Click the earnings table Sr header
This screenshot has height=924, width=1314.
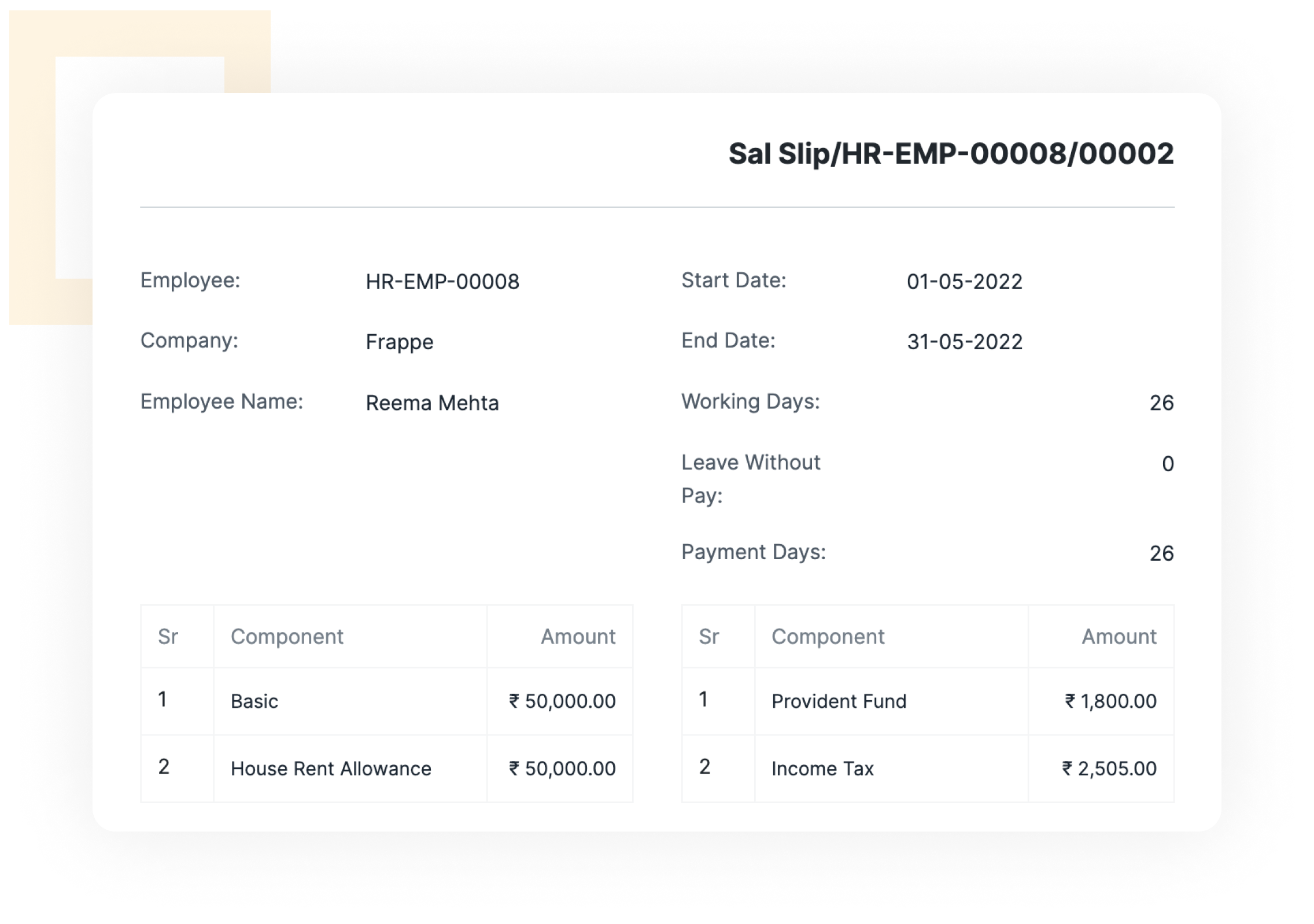click(168, 637)
